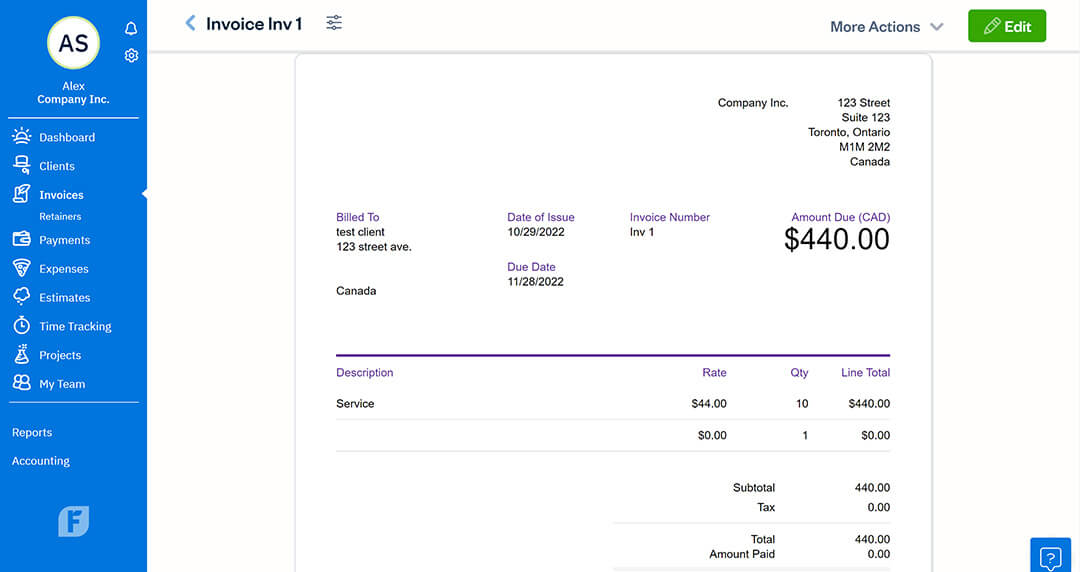Open My Team section
The width and height of the screenshot is (1080, 572).
point(62,385)
